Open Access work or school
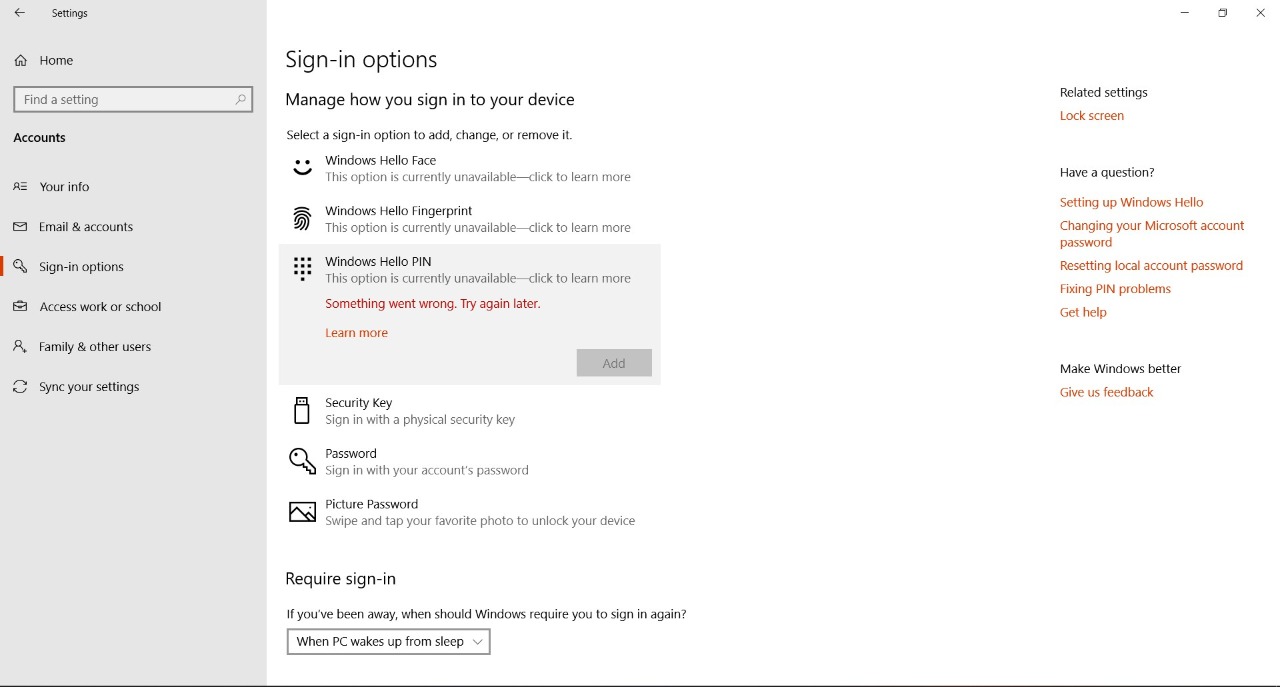Image resolution: width=1280 pixels, height=687 pixels. click(133, 307)
